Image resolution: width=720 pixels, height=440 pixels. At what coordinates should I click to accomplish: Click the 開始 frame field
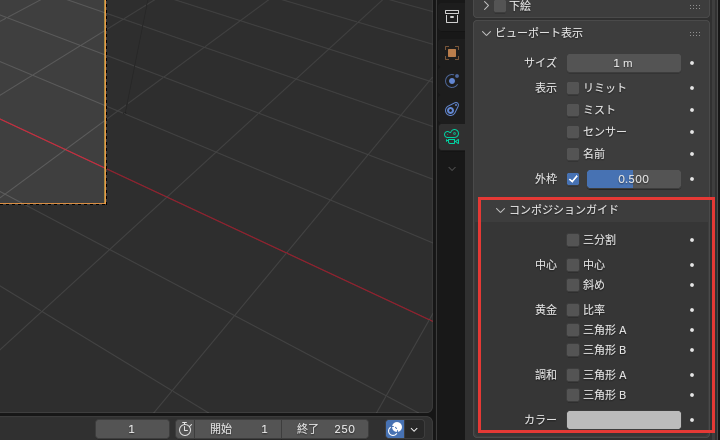238,429
